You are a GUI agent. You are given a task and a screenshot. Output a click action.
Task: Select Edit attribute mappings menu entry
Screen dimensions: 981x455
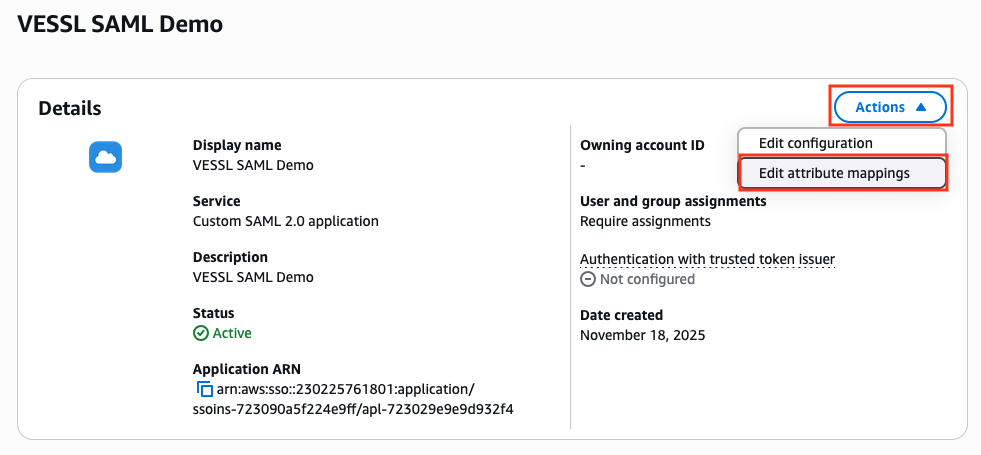834,173
